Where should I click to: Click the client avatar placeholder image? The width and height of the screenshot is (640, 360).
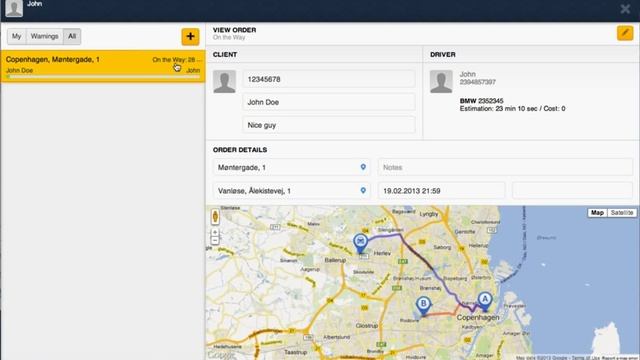point(224,81)
